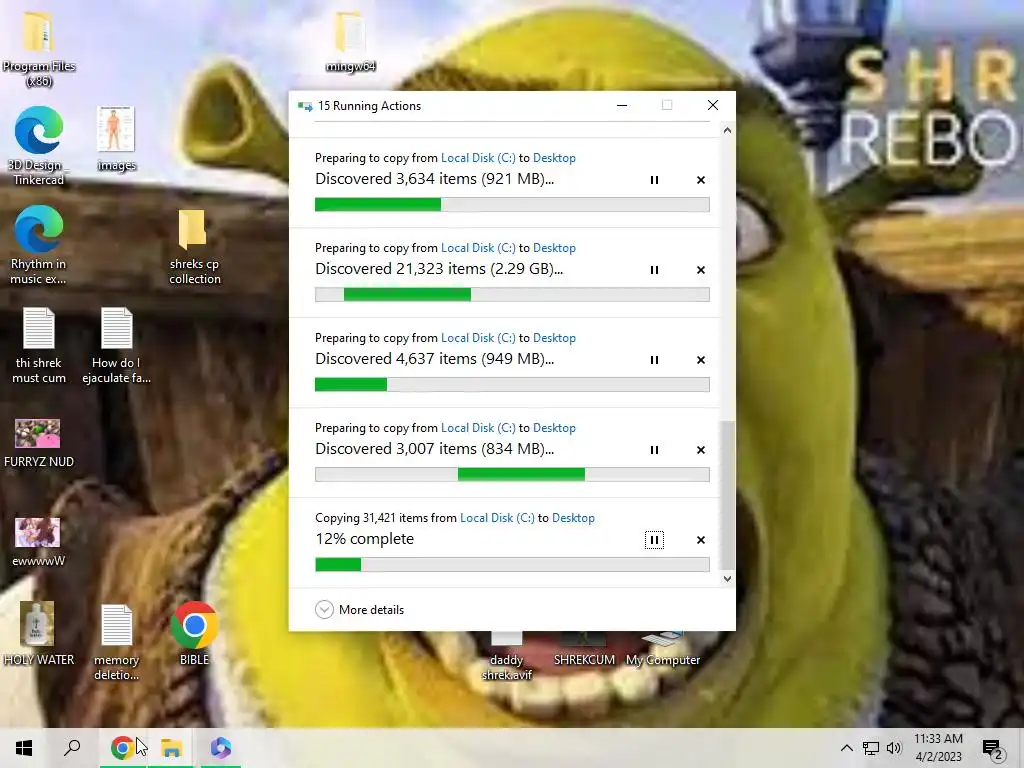This screenshot has width=1024, height=768.
Task: Select mingw64 folder on desktop
Action: 350,41
